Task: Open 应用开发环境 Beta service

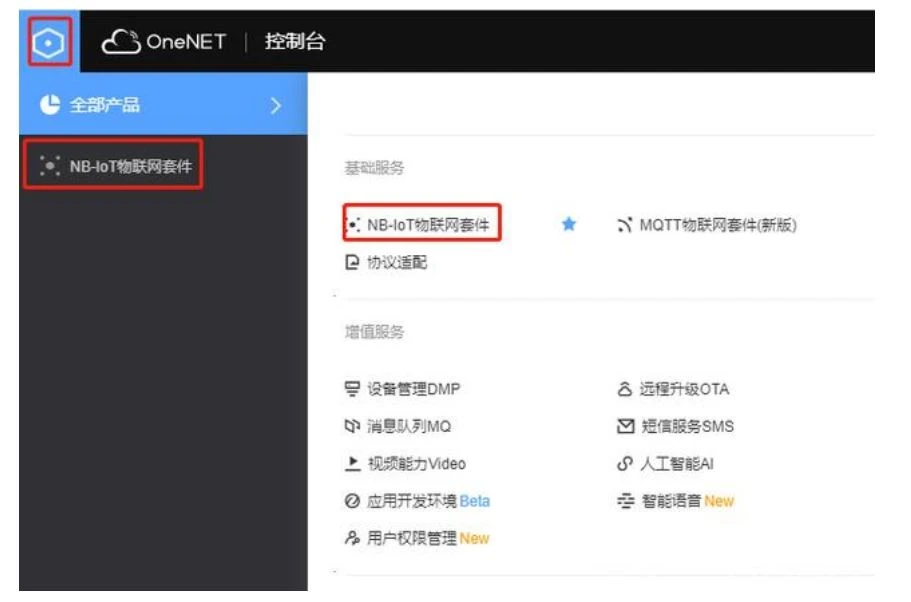Action: pyautogui.click(x=428, y=501)
